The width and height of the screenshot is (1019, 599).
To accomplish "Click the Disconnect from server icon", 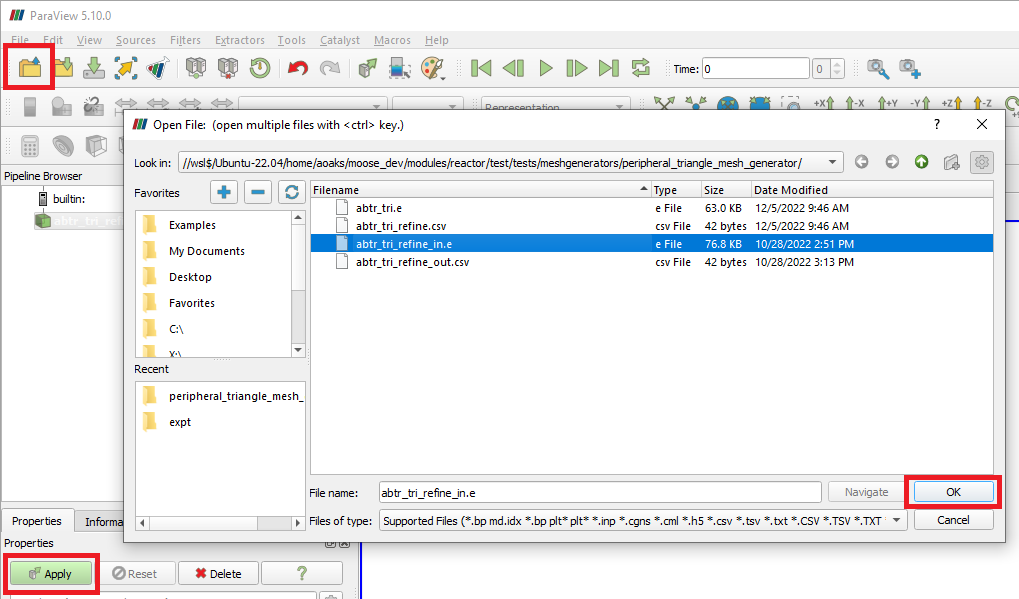I will coord(227,68).
